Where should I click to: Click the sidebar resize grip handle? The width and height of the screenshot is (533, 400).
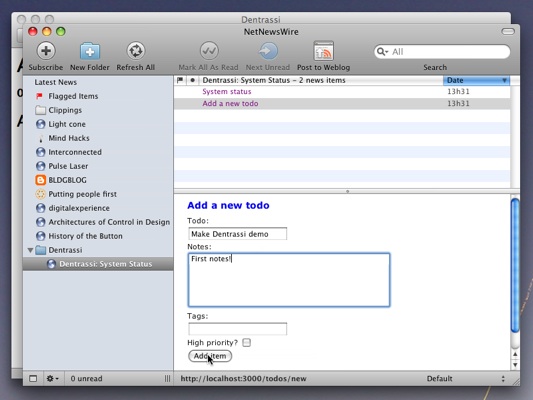[x=167, y=378]
